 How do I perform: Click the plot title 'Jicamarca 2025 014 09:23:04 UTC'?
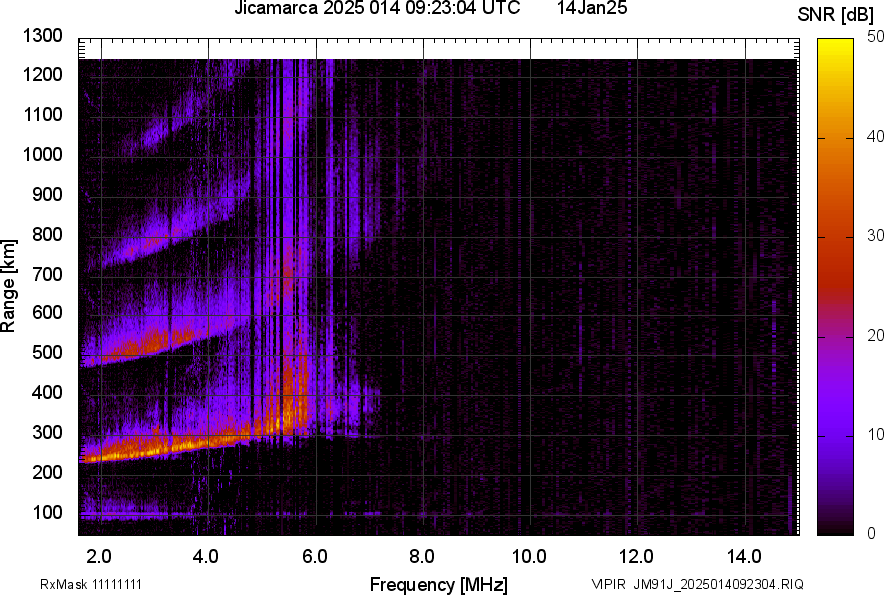377,8
